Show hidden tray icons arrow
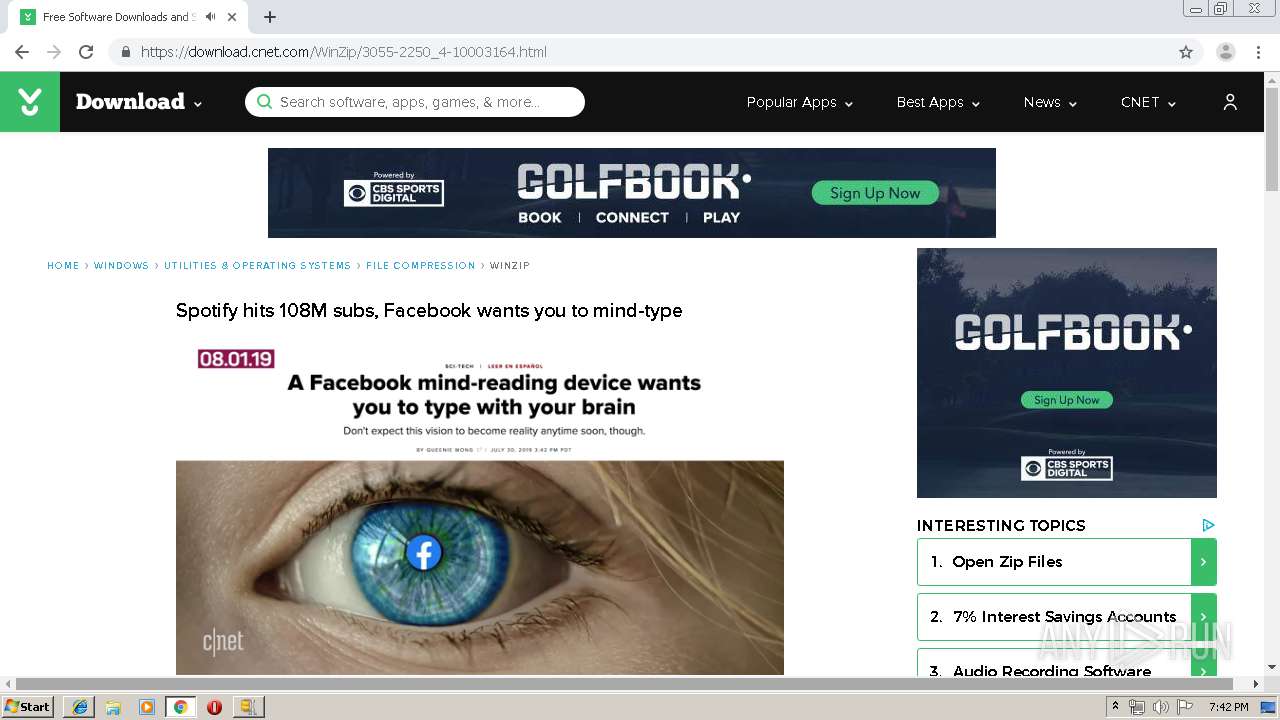 click(1115, 707)
